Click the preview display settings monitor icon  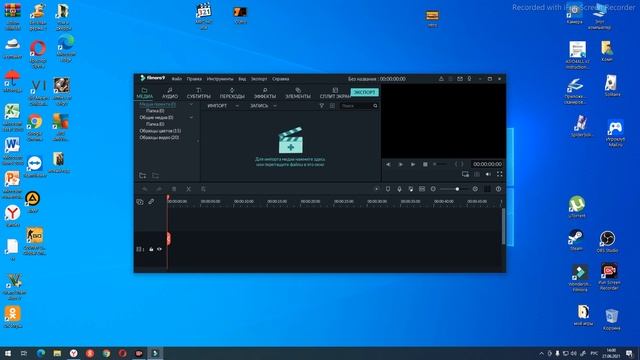tap(465, 174)
